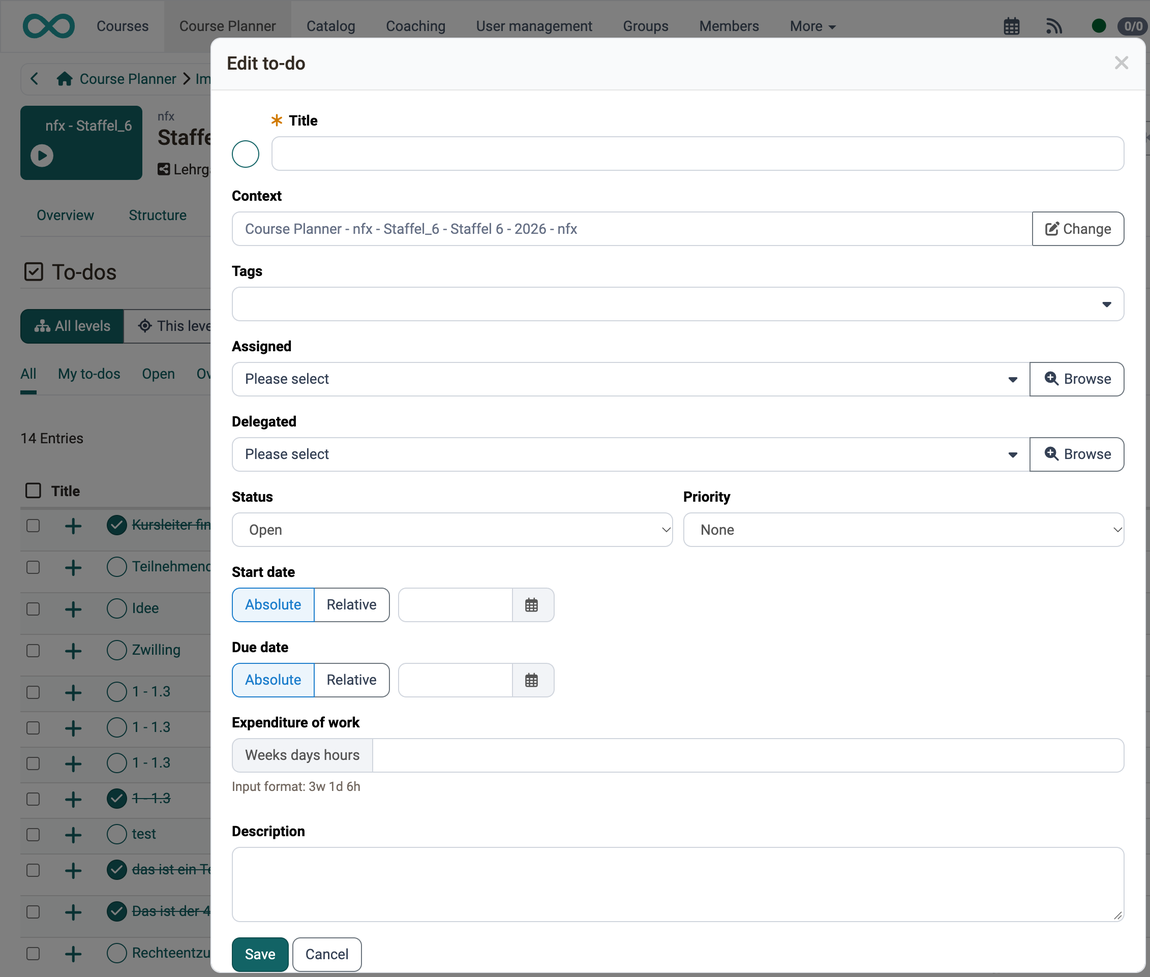Open User management tab
The image size is (1150, 977).
[534, 26]
